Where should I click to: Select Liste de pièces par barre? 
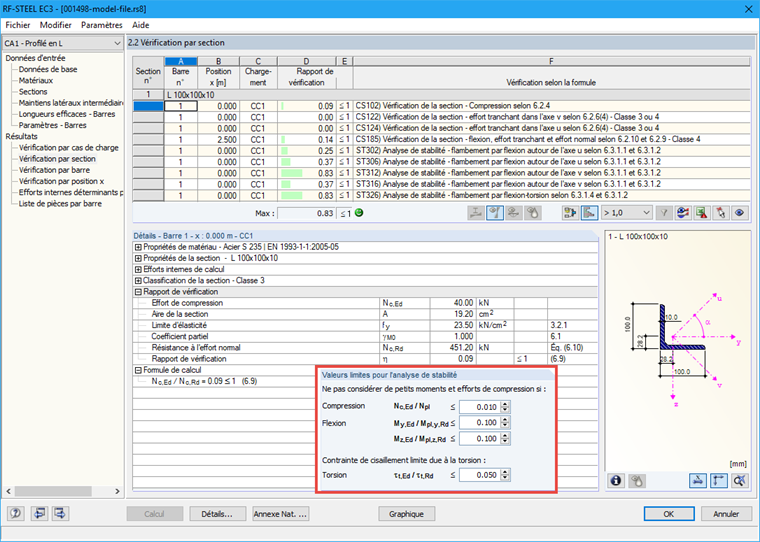pyautogui.click(x=60, y=204)
